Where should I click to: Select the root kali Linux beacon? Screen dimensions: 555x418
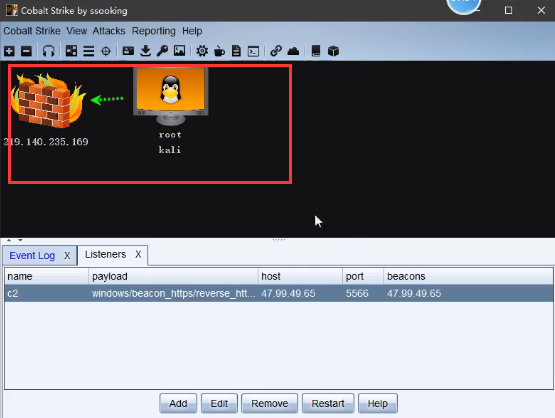[x=171, y=96]
